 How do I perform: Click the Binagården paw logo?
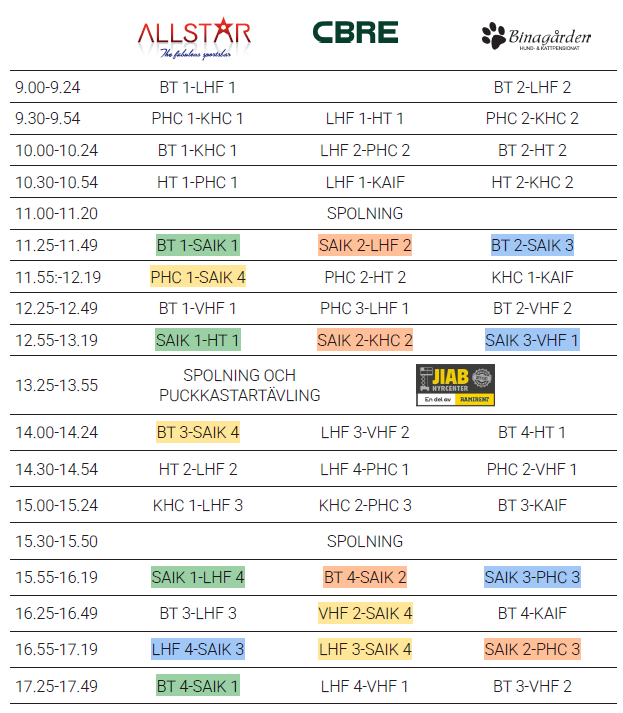coord(536,37)
